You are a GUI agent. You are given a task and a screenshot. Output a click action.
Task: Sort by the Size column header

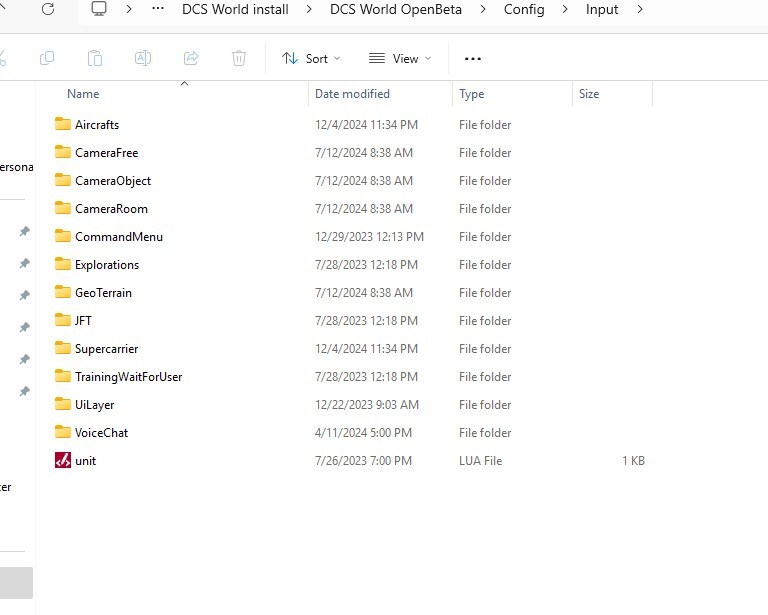tap(589, 94)
